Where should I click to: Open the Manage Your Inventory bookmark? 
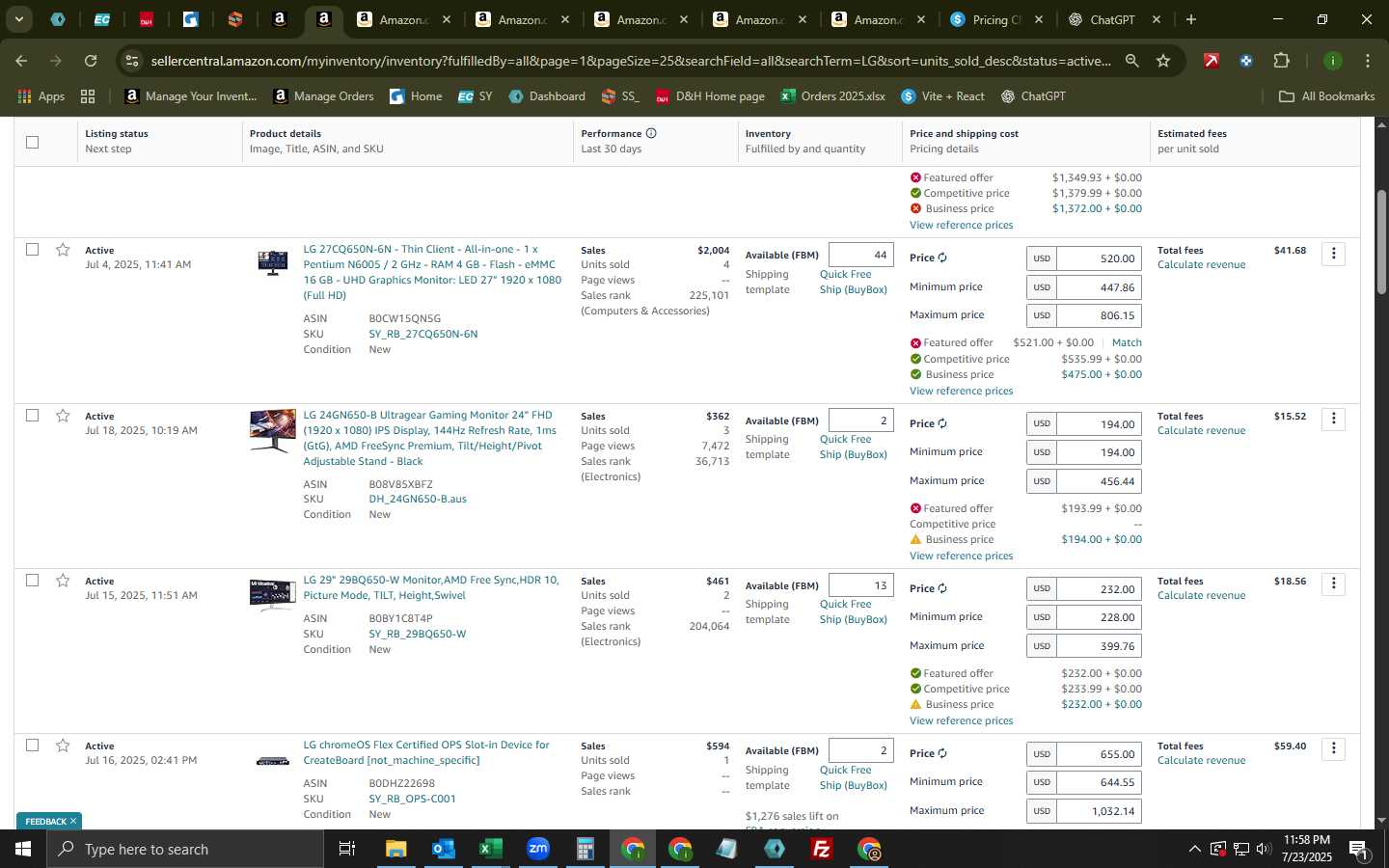(x=191, y=96)
